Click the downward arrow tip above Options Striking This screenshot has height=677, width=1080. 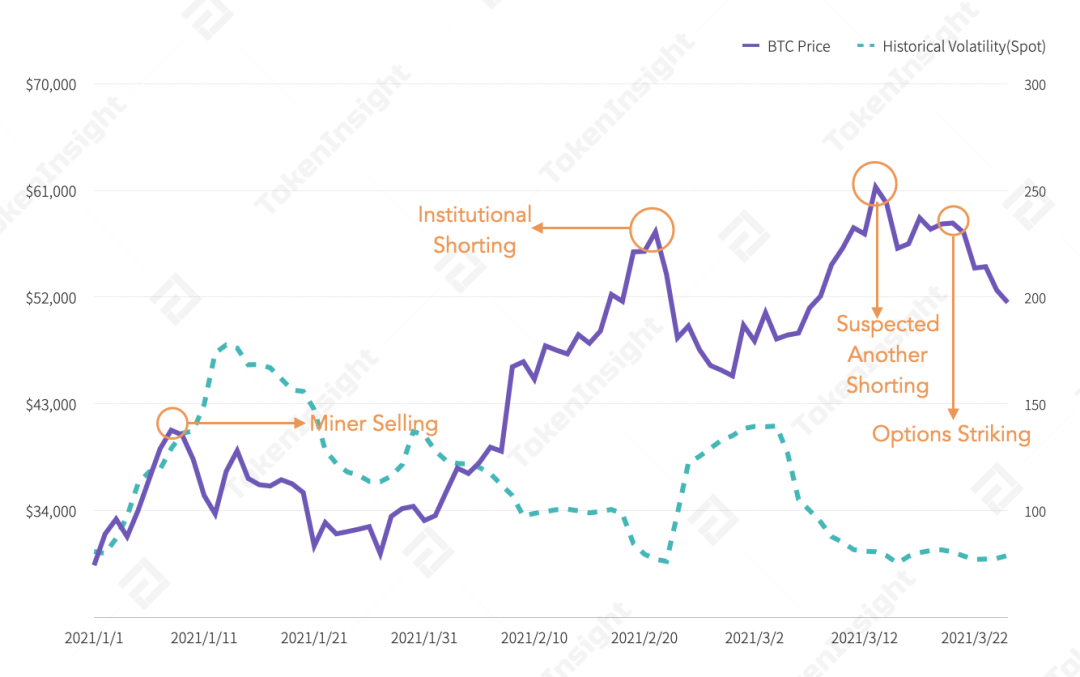click(x=953, y=413)
